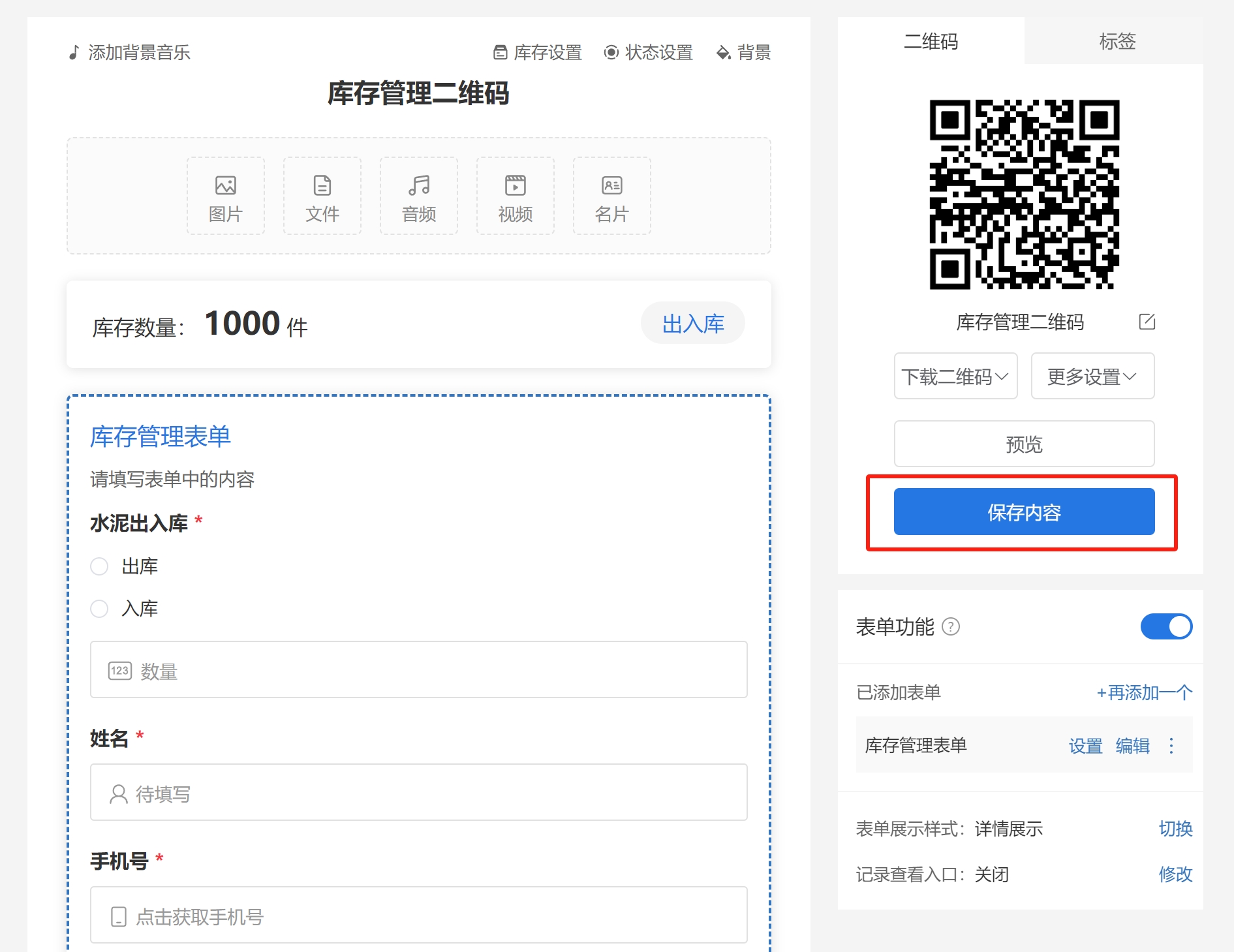This screenshot has height=952, width=1234.
Task: Click the QR code image
Action: (x=1025, y=194)
